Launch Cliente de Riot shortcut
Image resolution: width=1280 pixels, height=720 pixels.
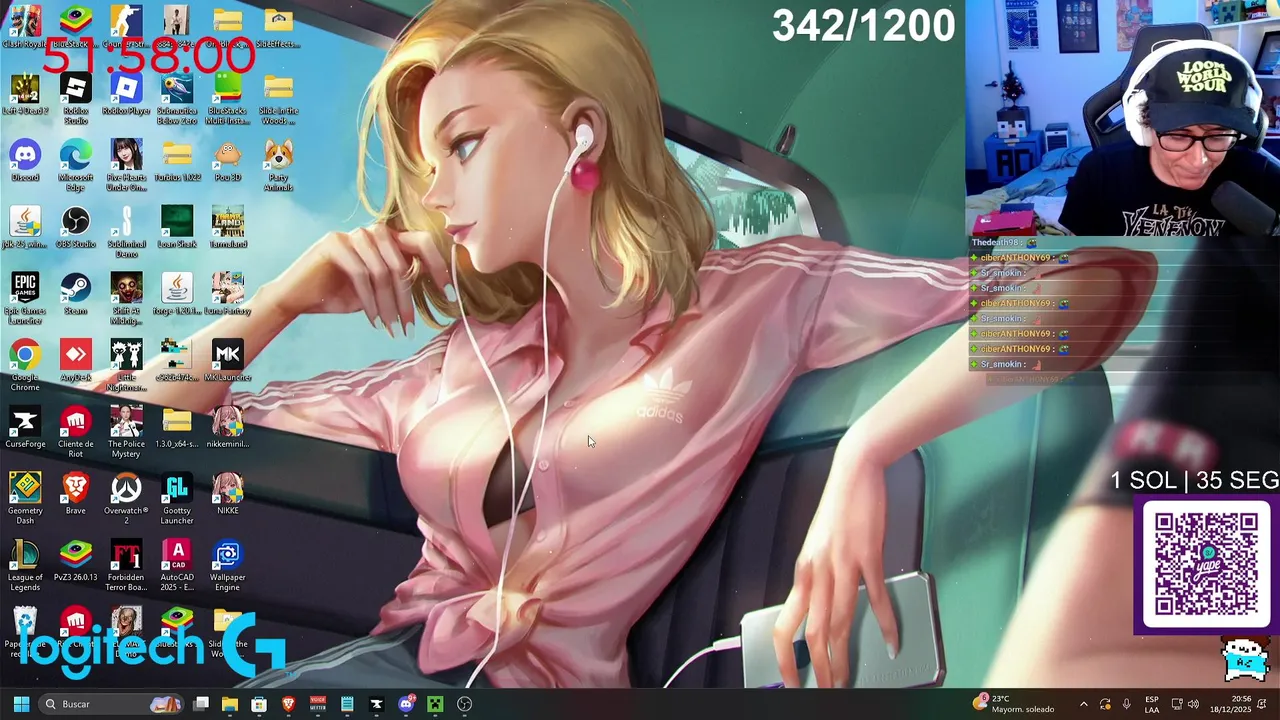[76, 433]
